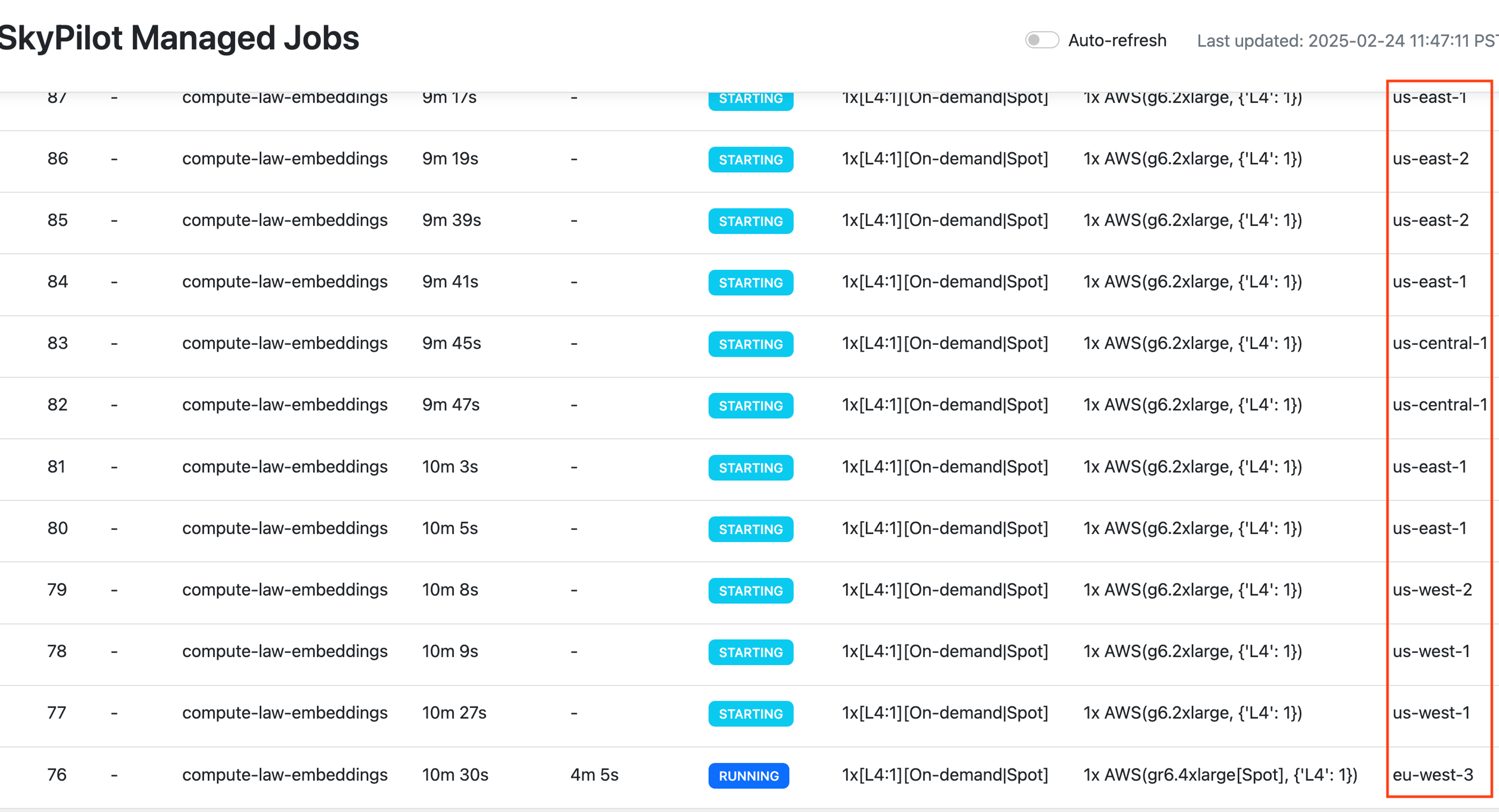Screen dimensions: 1499x812
Task: Click the STARTING badge for job 82
Action: click(x=750, y=406)
